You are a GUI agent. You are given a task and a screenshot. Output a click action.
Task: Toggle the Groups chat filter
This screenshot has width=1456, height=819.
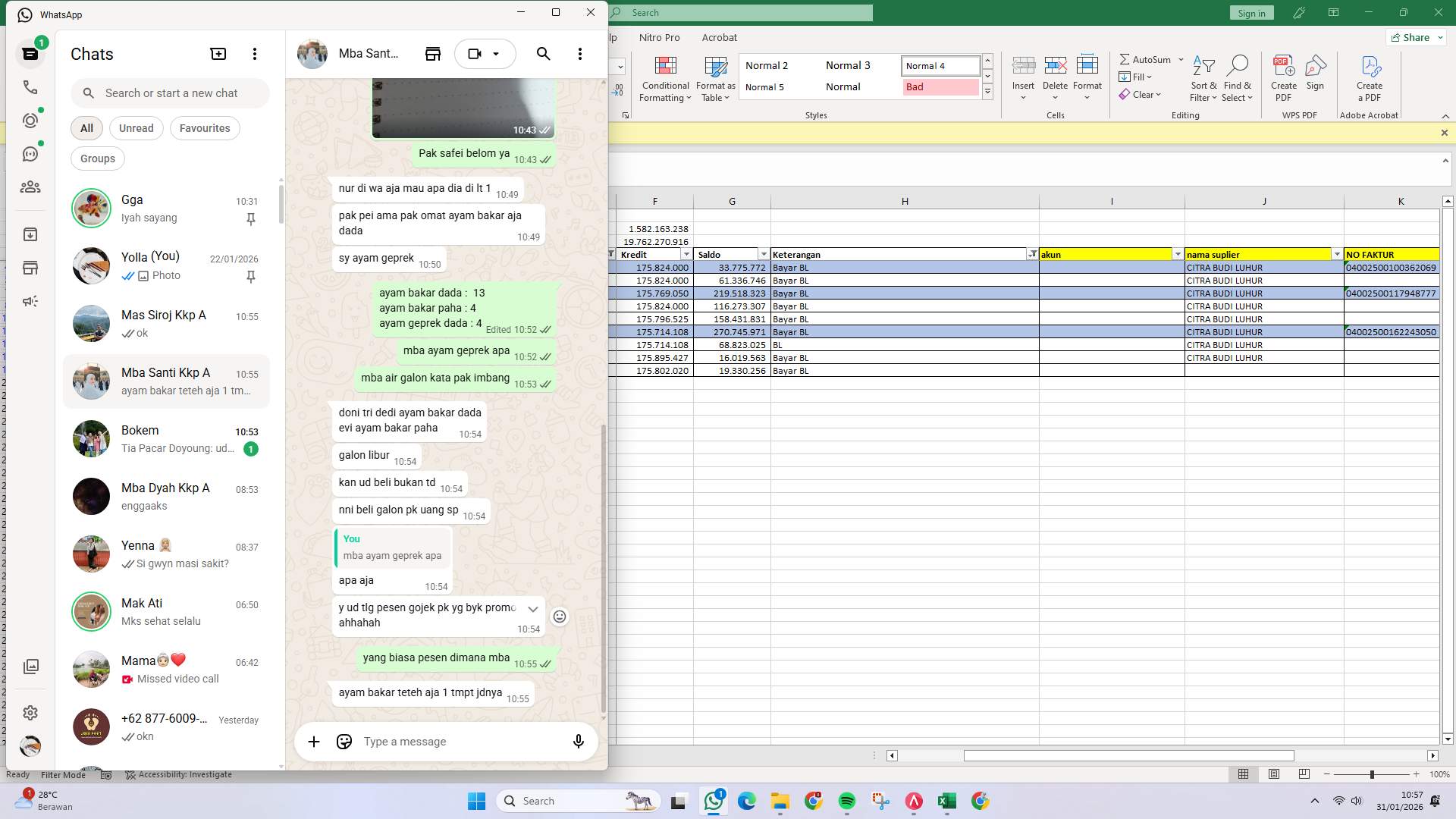point(97,158)
